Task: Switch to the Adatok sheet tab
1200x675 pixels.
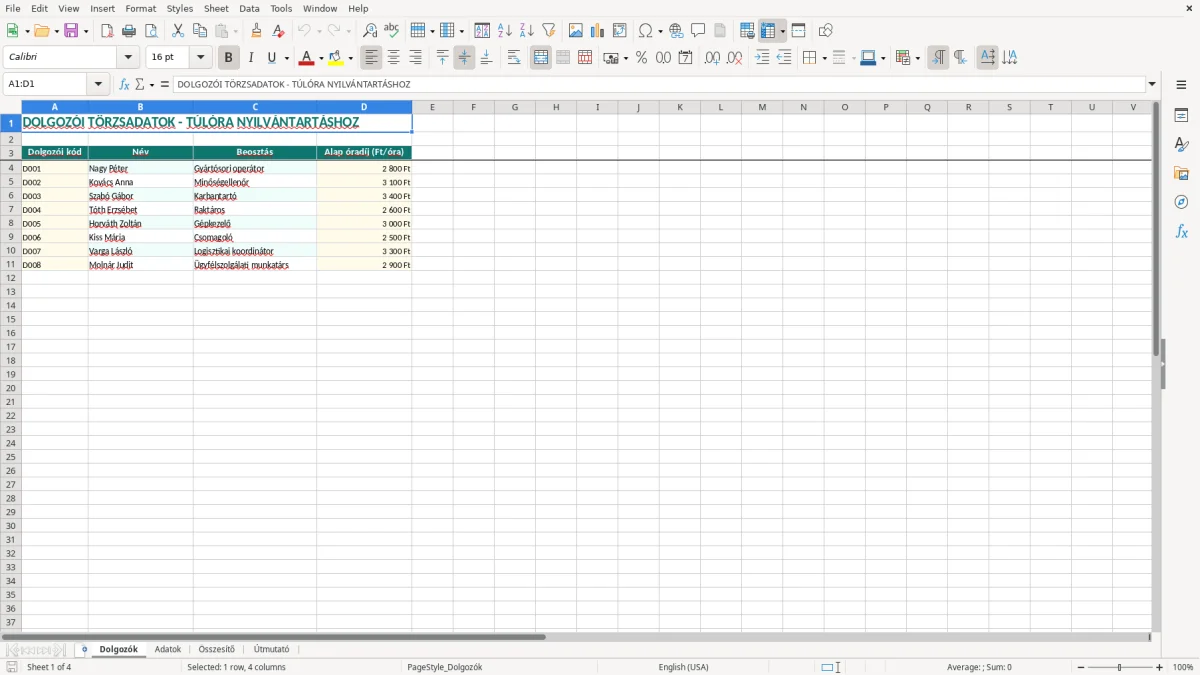Action: (168, 649)
